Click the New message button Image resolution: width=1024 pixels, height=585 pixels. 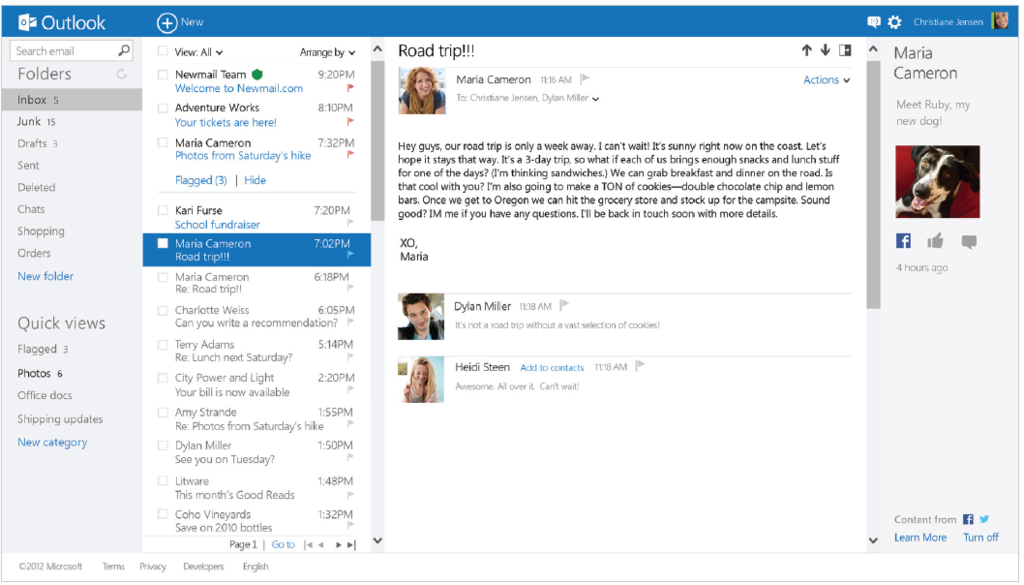(180, 22)
